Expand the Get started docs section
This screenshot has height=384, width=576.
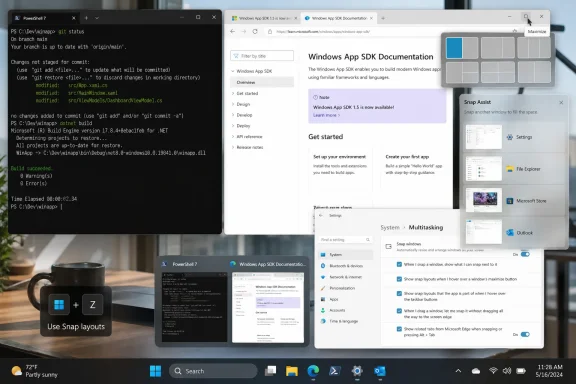click(x=233, y=93)
